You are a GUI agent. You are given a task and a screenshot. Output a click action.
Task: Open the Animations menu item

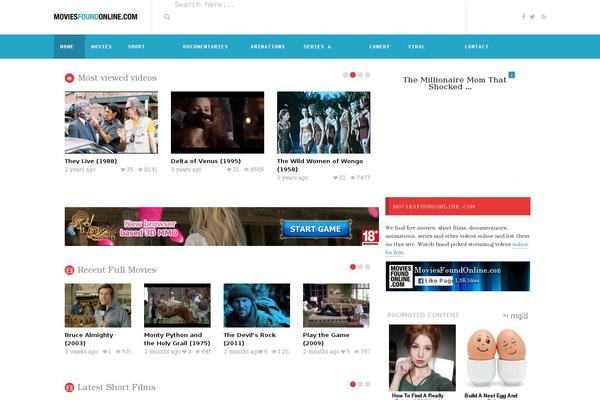pos(267,47)
